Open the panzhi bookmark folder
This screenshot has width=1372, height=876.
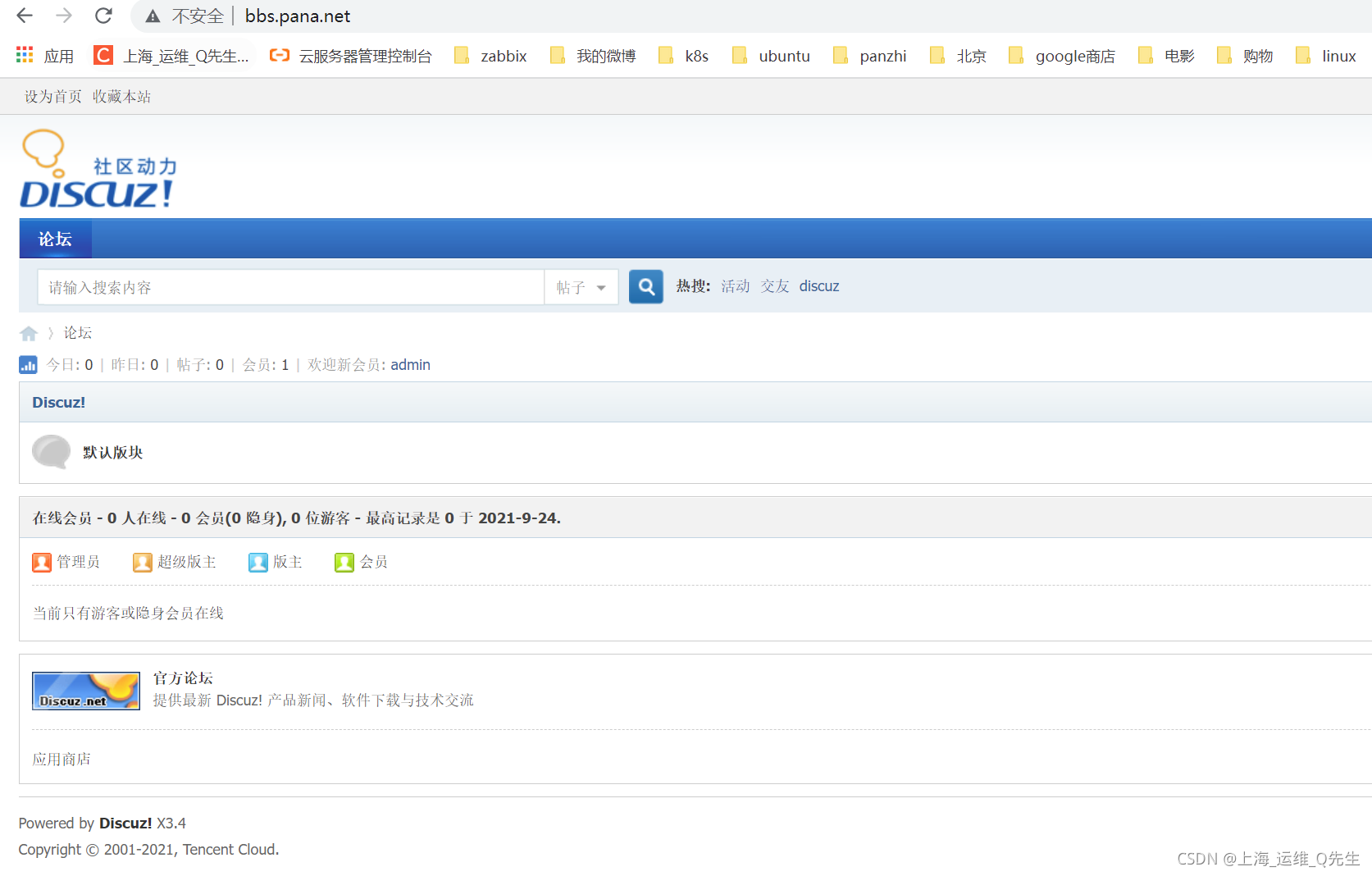870,56
